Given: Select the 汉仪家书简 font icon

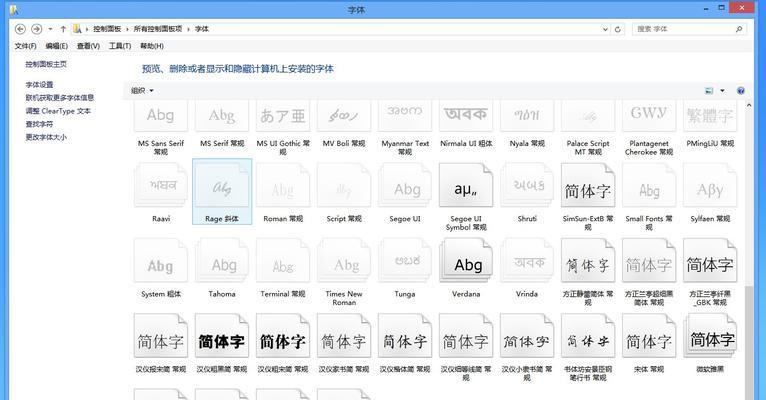Looking at the screenshot, I should pyautogui.click(x=344, y=336).
